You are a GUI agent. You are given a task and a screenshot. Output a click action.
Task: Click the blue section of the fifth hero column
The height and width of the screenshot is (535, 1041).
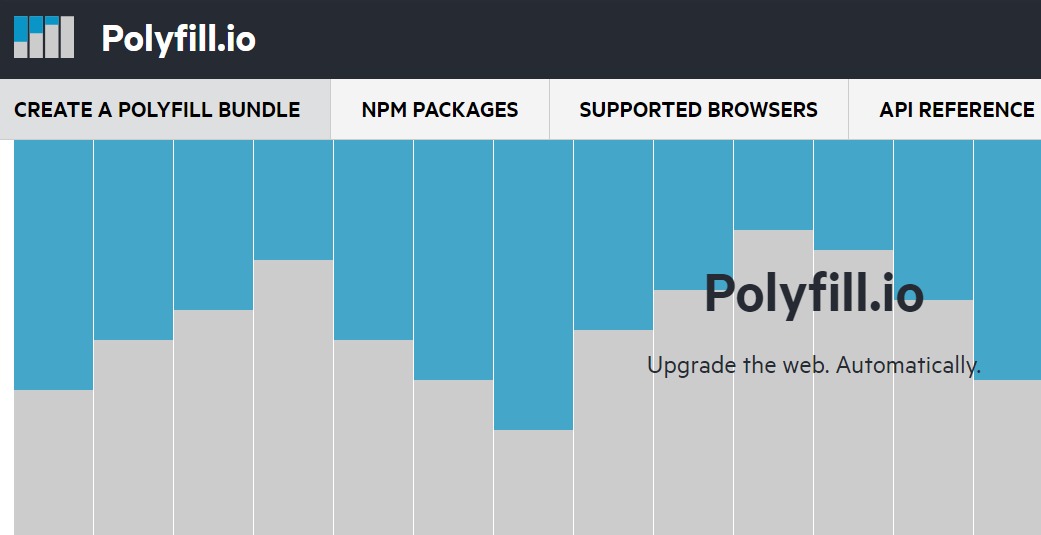point(373,240)
